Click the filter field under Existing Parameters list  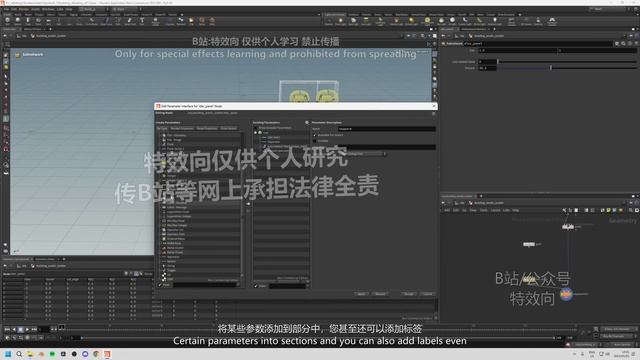pos(287,286)
